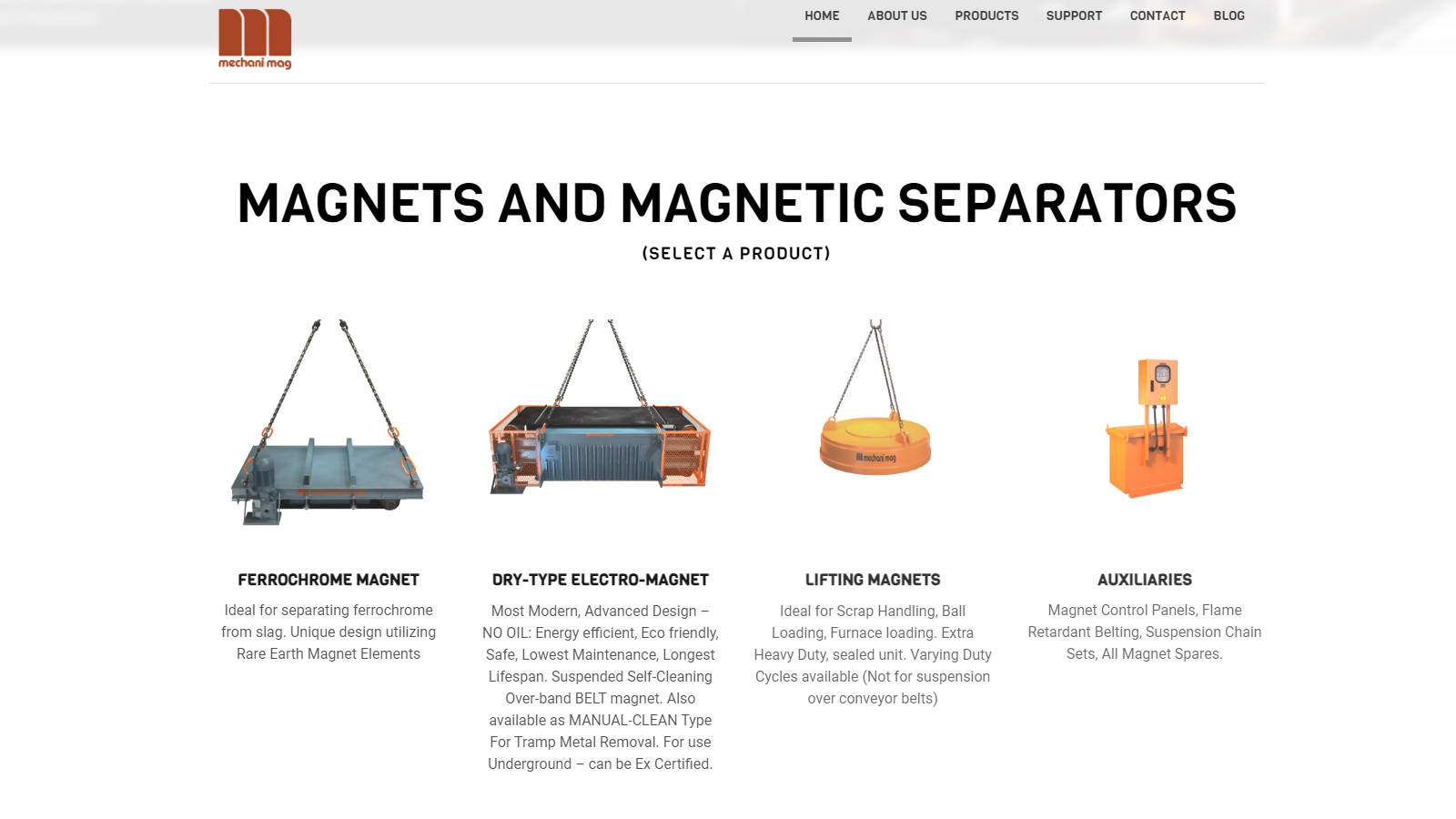
Task: Follow the Auxiliaries heading link
Action: tap(1145, 580)
